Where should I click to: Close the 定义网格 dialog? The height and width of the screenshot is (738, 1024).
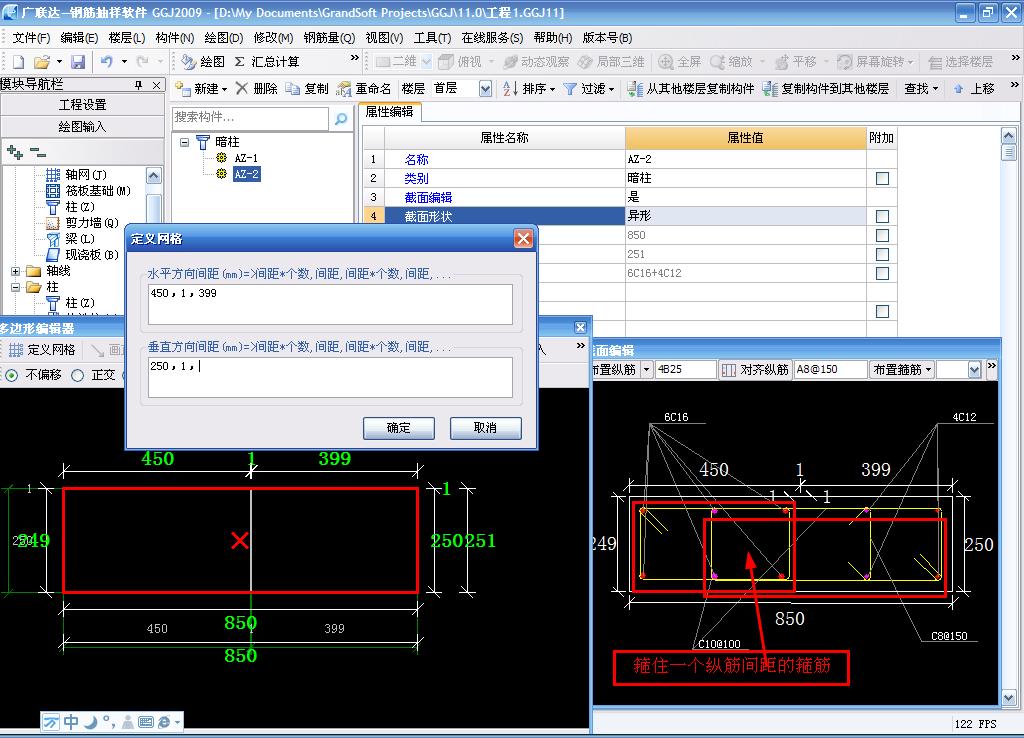point(523,238)
